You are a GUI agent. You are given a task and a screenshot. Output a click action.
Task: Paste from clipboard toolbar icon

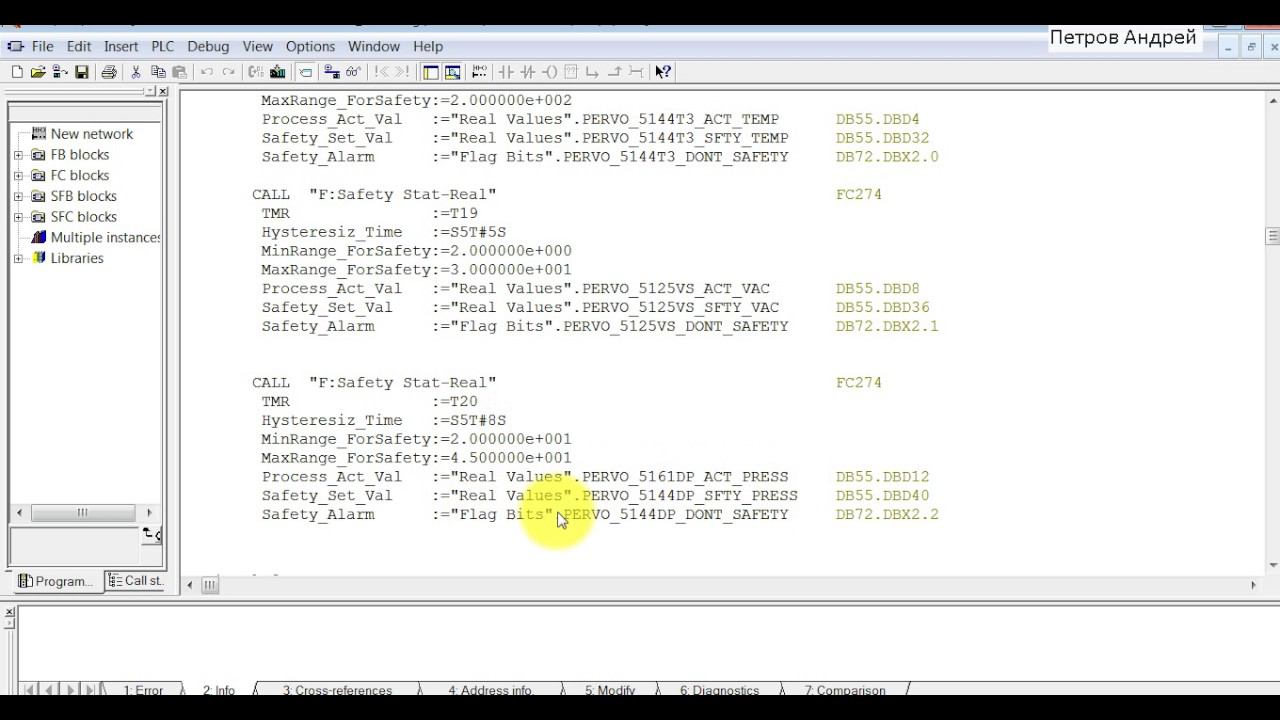point(180,72)
